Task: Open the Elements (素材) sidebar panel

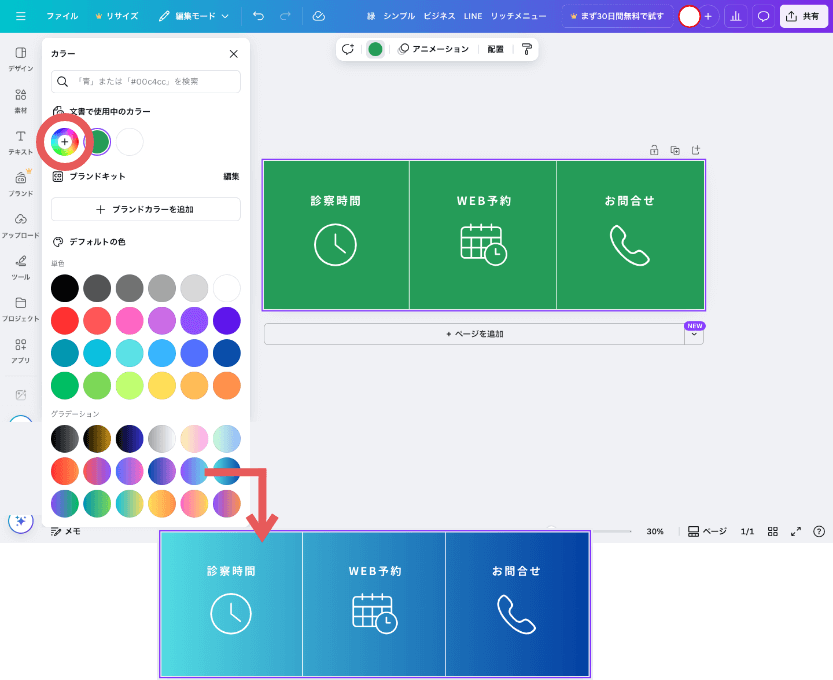Action: point(20,100)
